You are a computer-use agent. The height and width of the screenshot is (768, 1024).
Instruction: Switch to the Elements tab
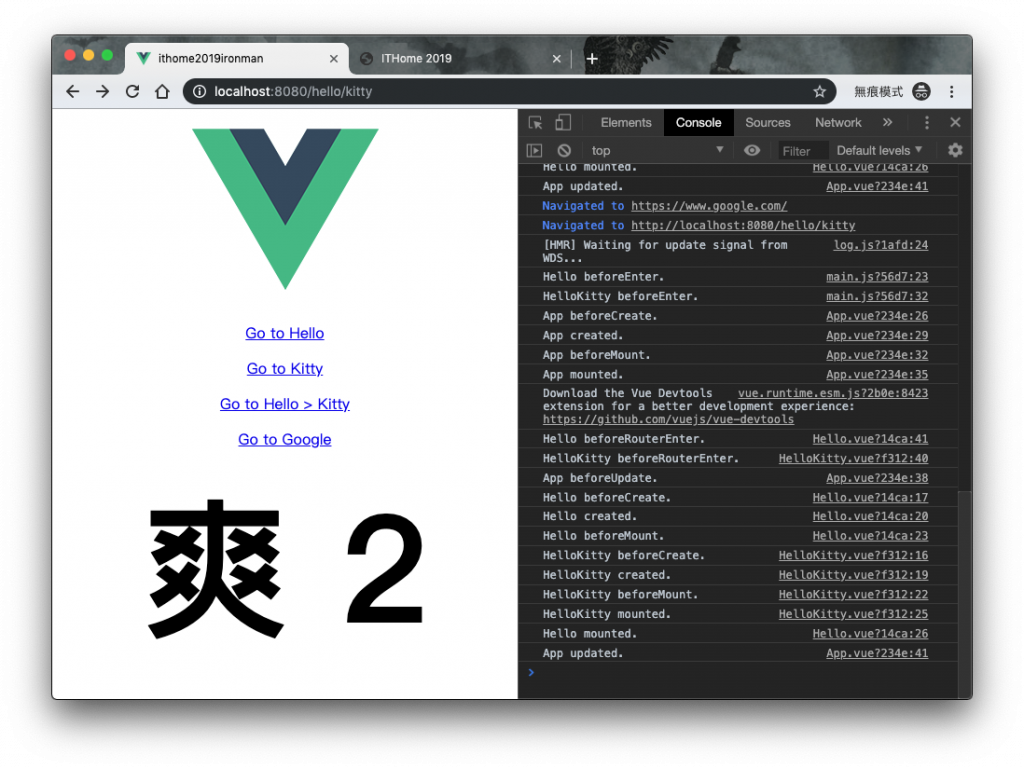click(626, 123)
